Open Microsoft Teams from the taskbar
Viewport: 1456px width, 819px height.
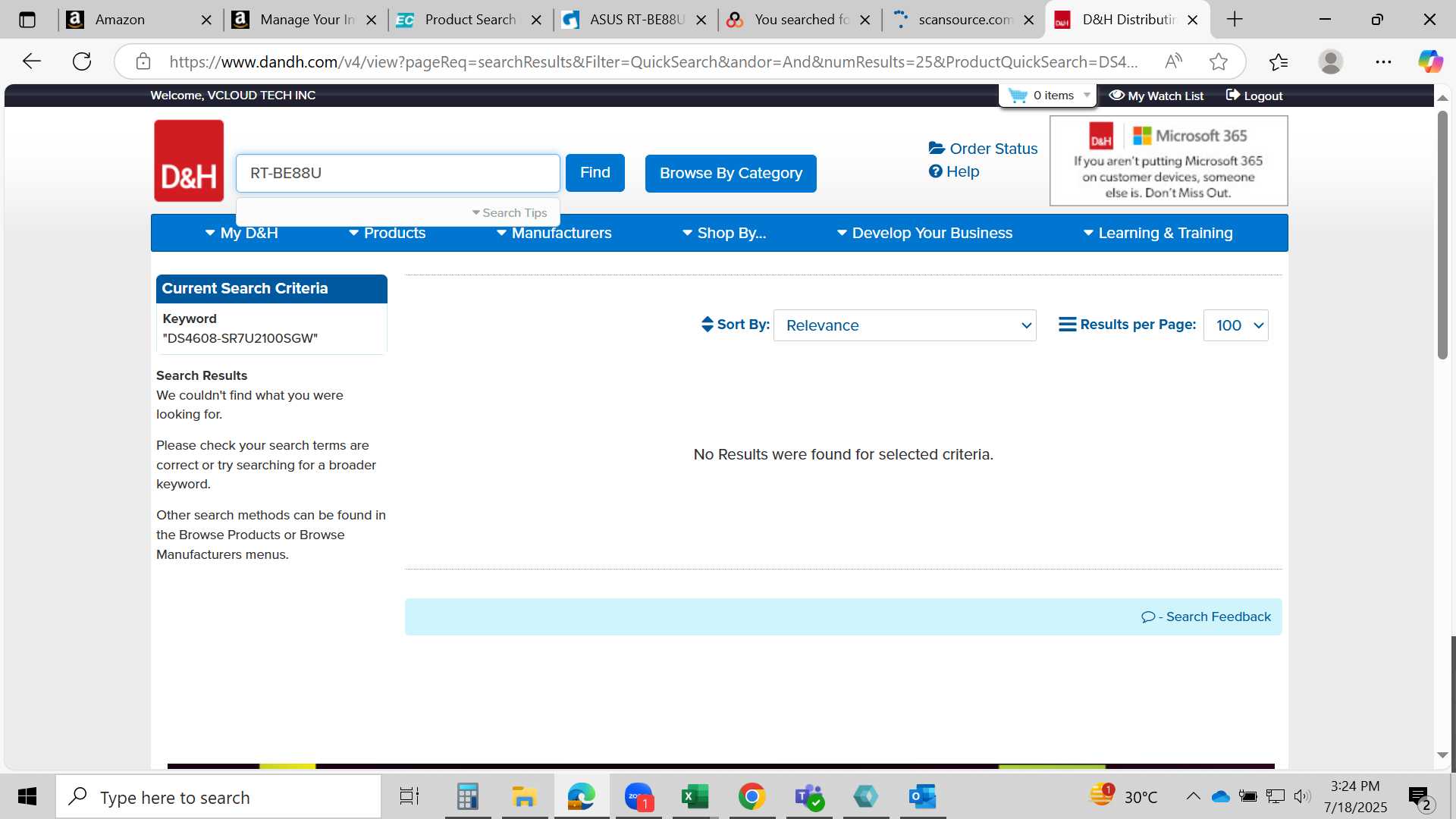(808, 797)
